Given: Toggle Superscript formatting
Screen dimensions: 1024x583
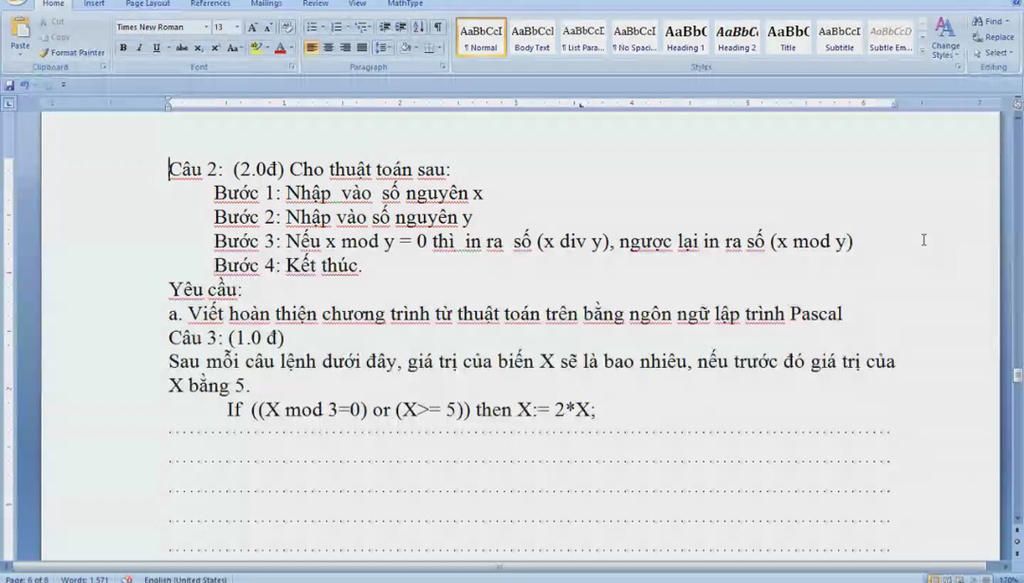Looking at the screenshot, I should click(215, 48).
